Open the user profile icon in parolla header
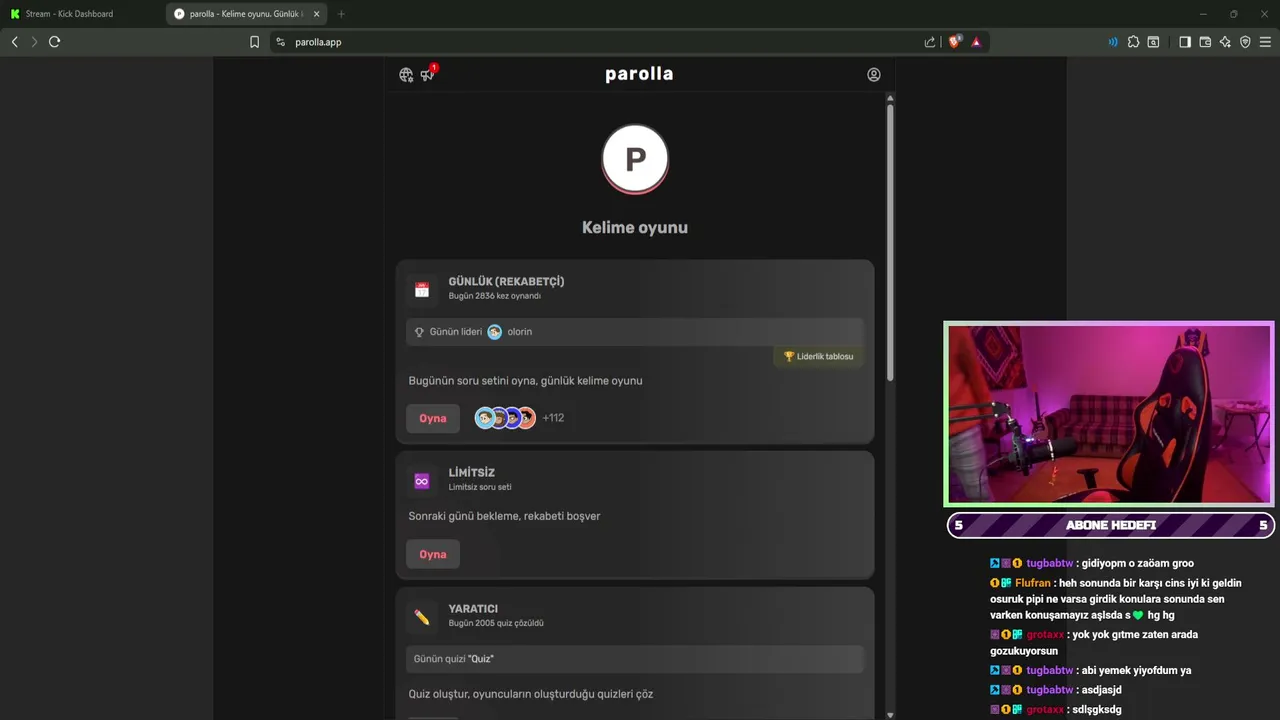The height and width of the screenshot is (720, 1280). (x=874, y=75)
